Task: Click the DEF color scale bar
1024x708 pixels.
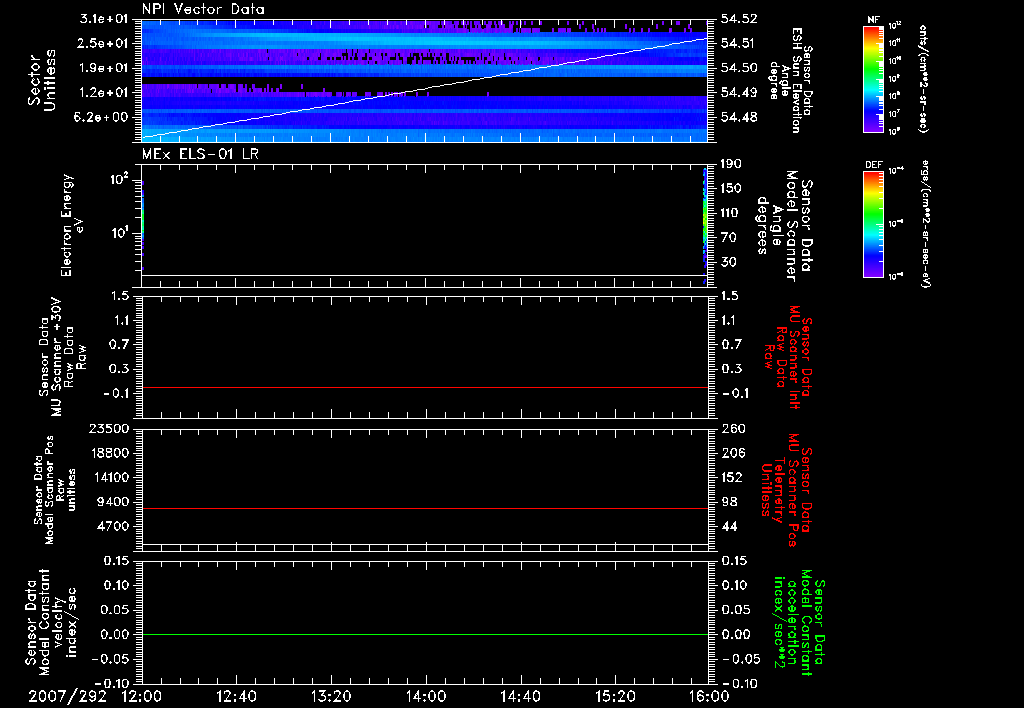Action: (873, 224)
